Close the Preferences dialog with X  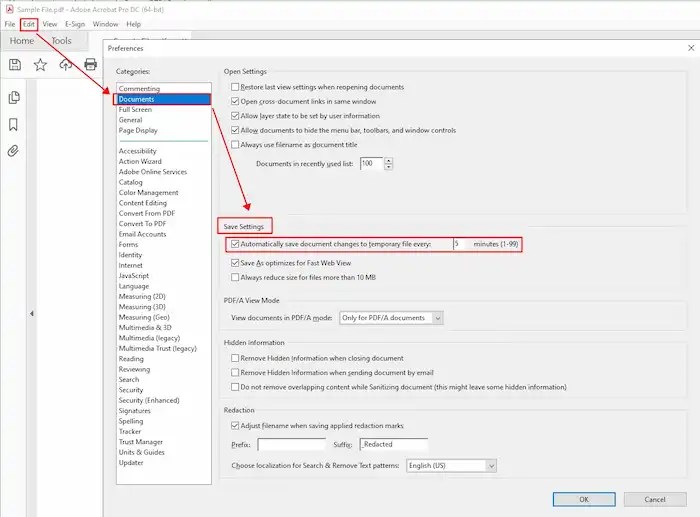pos(691,48)
